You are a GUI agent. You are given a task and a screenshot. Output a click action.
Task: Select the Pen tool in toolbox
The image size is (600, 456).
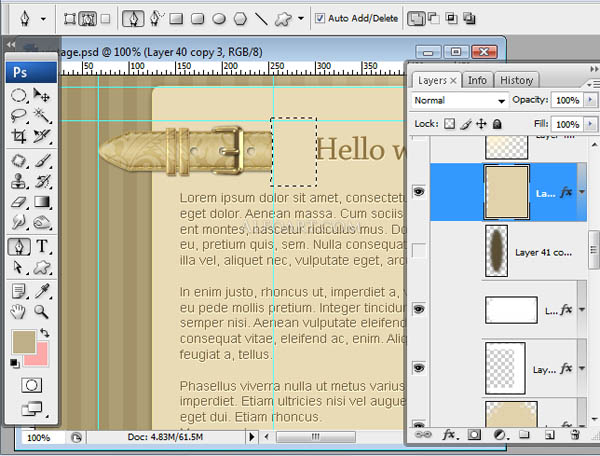(18, 247)
